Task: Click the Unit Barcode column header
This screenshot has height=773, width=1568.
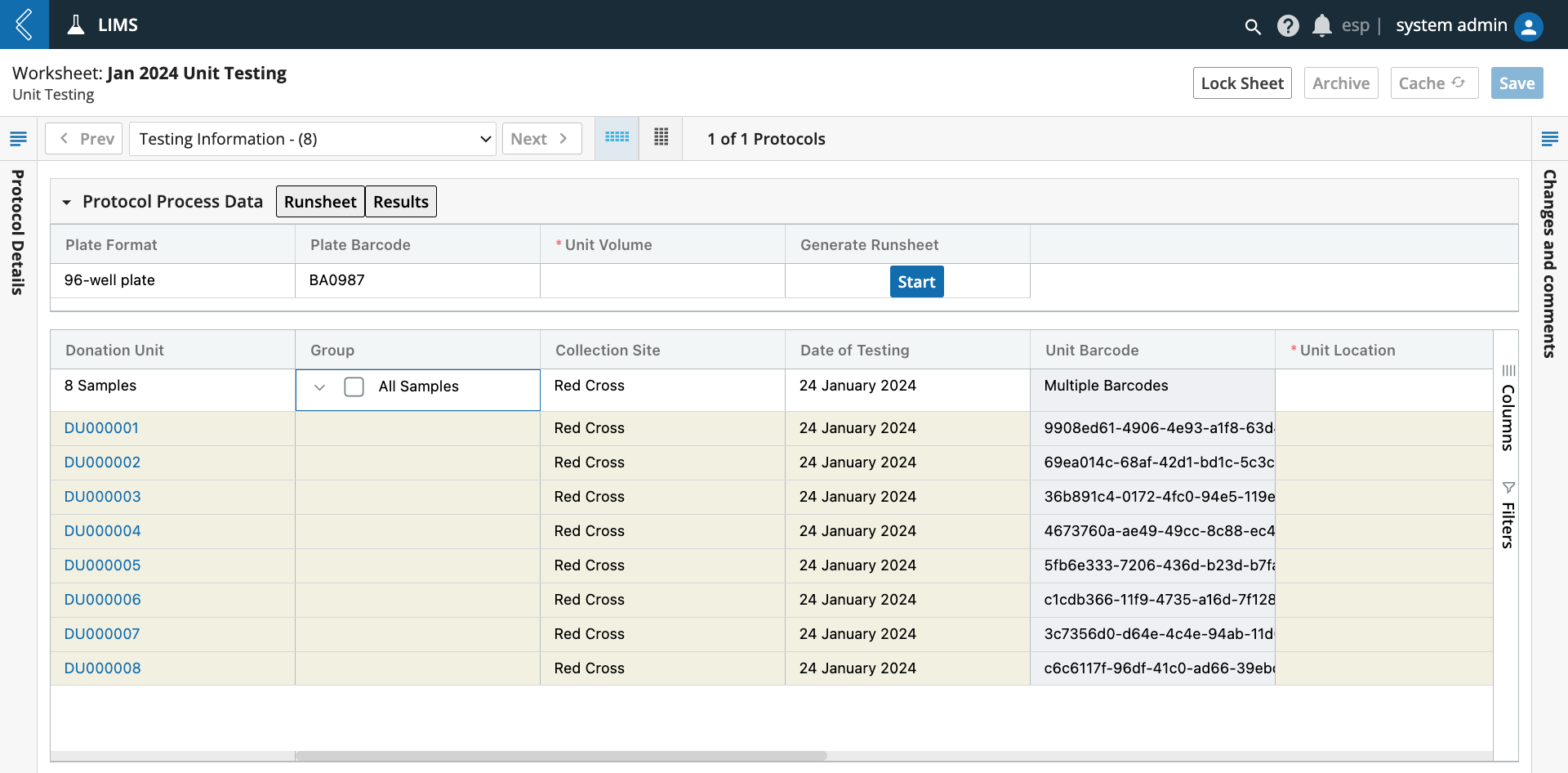Action: [1152, 350]
